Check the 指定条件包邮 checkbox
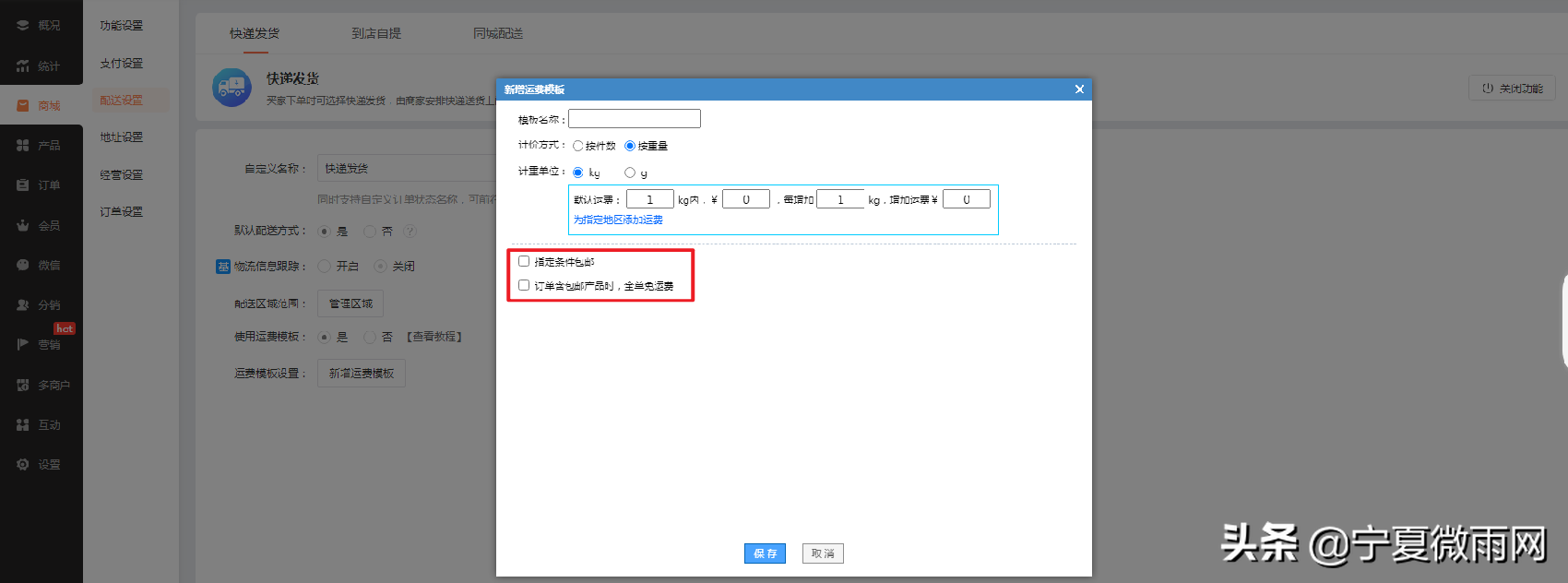Screen dimensions: 1568x583 point(524,261)
